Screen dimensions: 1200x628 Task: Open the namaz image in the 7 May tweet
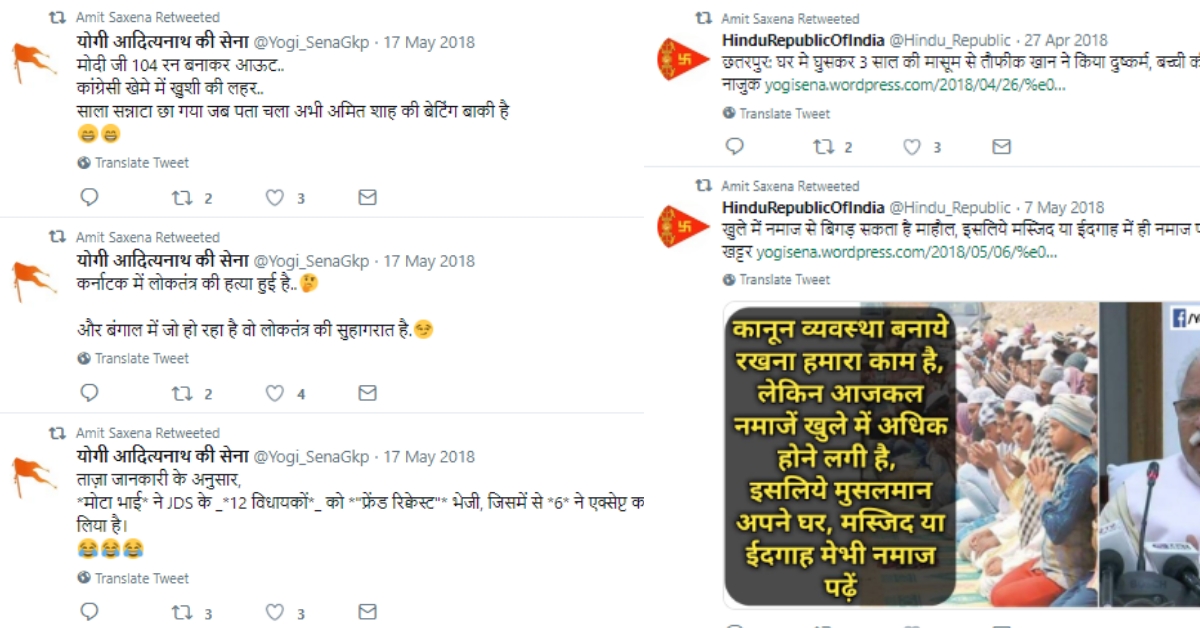click(962, 455)
